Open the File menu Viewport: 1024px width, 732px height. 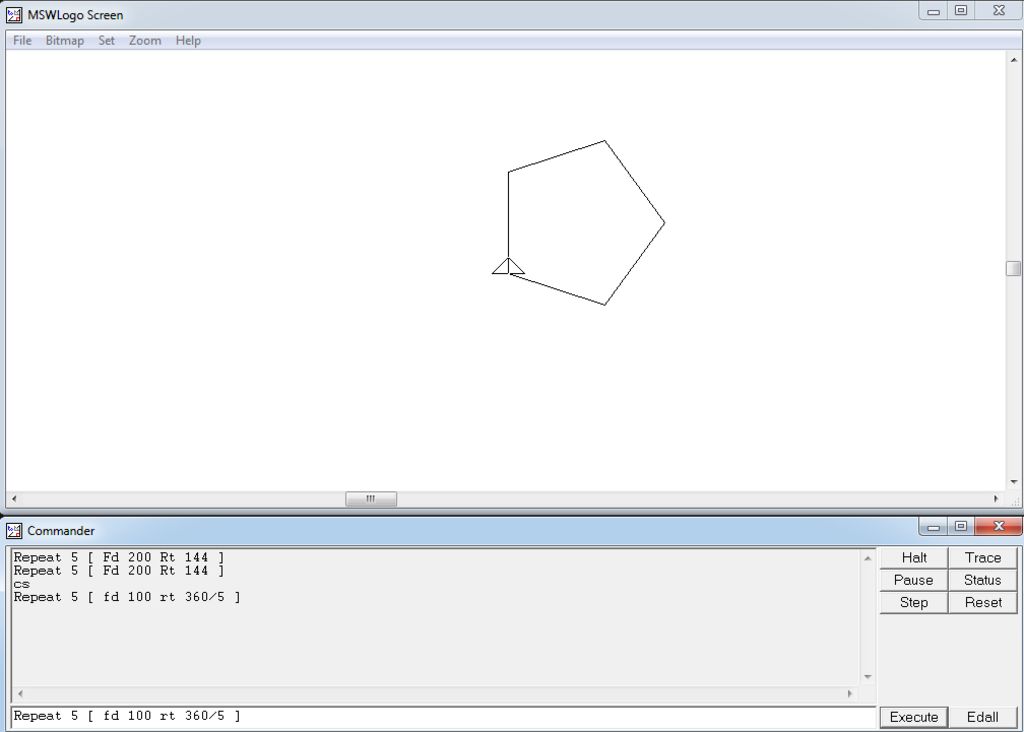pyautogui.click(x=22, y=40)
